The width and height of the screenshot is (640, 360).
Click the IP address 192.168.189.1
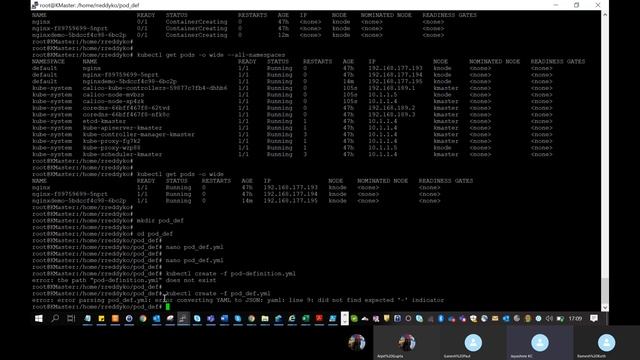click(391, 88)
